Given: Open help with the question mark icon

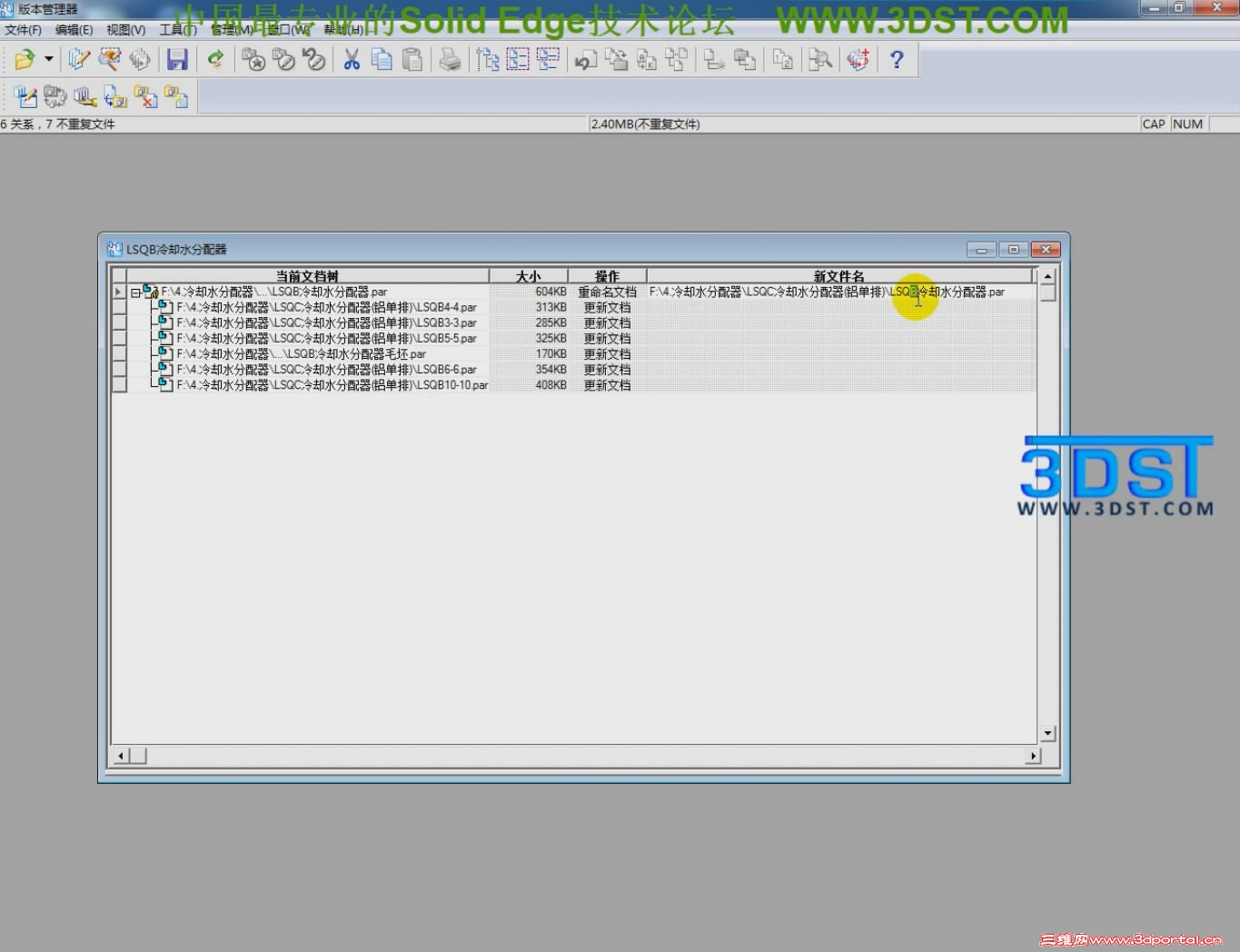Looking at the screenshot, I should point(897,60).
